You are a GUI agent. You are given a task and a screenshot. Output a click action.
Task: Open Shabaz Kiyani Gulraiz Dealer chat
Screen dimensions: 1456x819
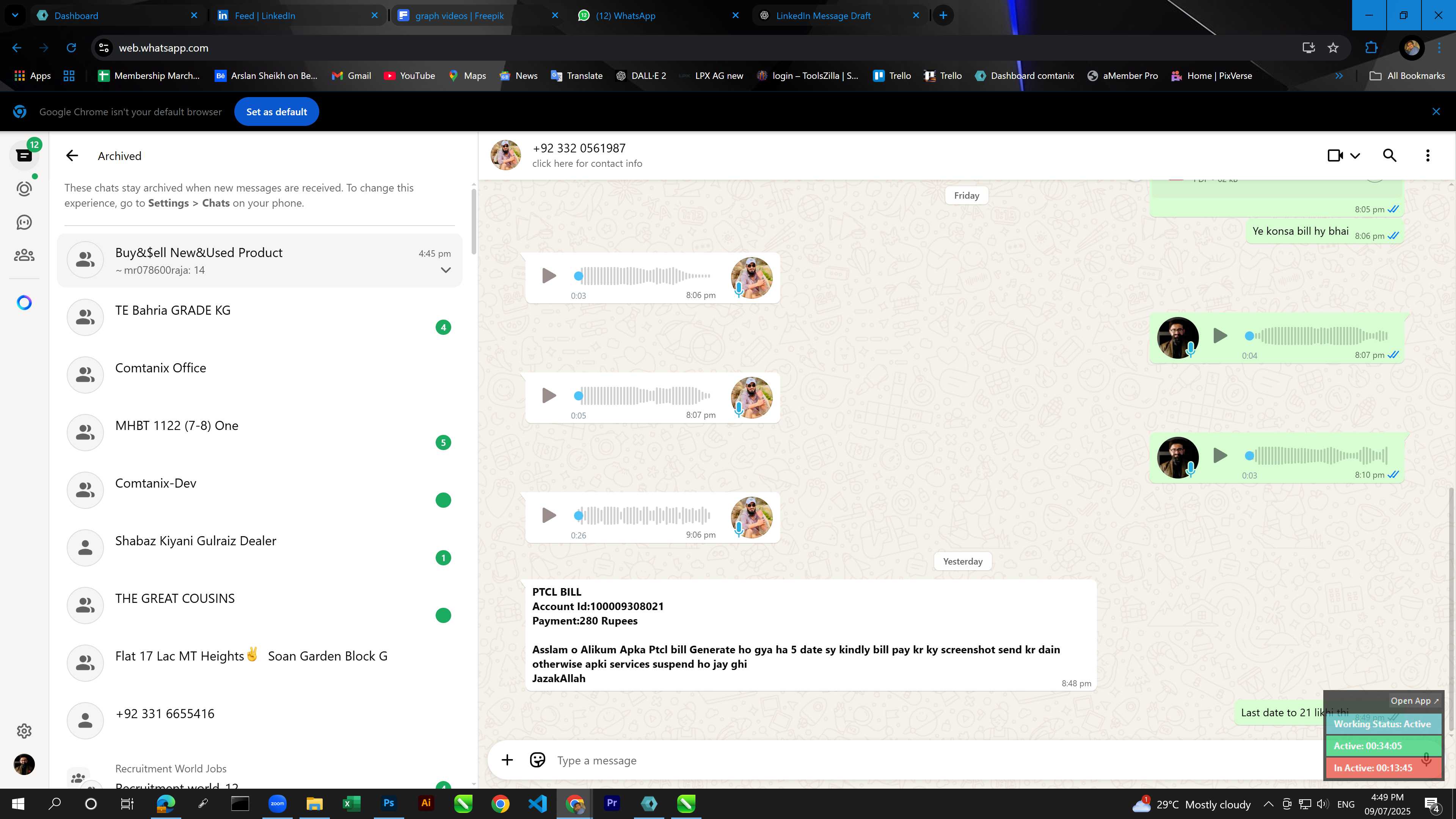[259, 548]
